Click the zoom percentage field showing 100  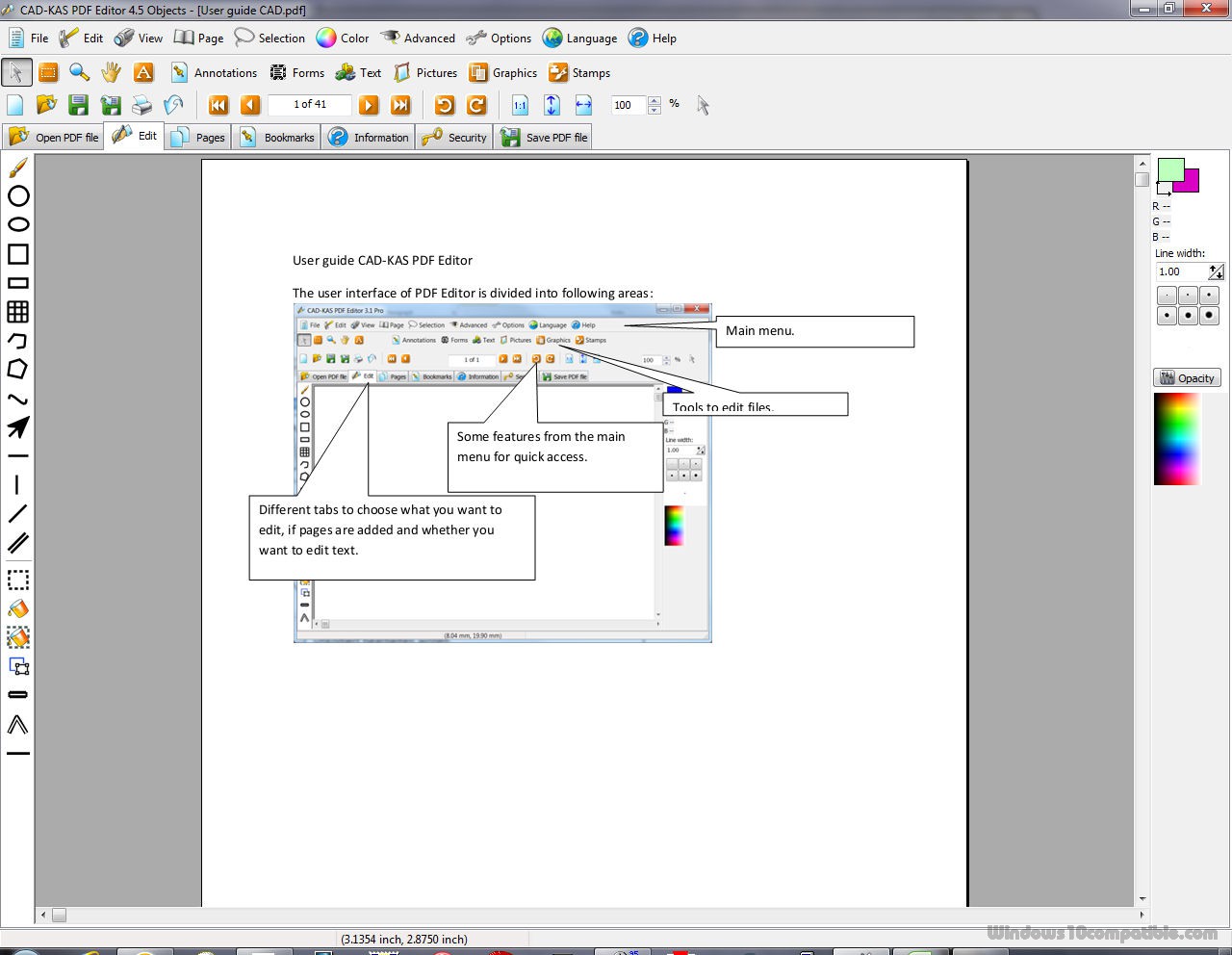[629, 105]
